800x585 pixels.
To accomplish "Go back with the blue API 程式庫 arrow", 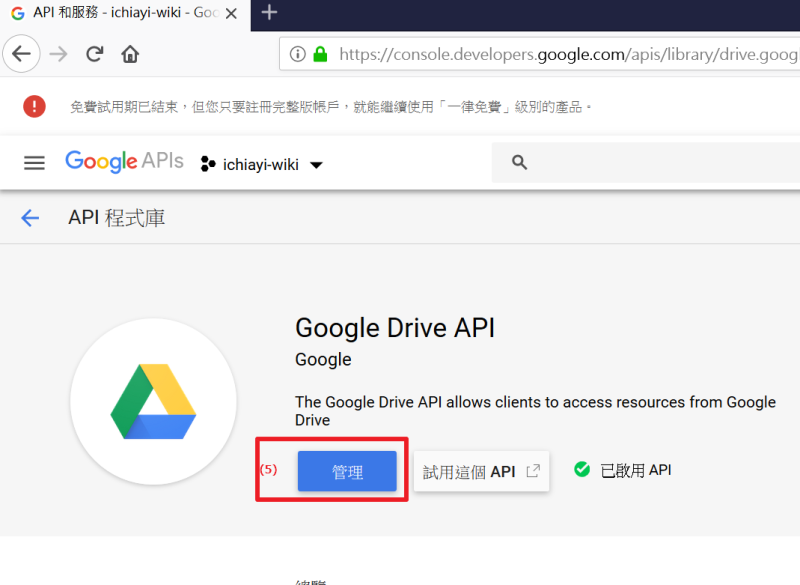I will tap(30, 218).
